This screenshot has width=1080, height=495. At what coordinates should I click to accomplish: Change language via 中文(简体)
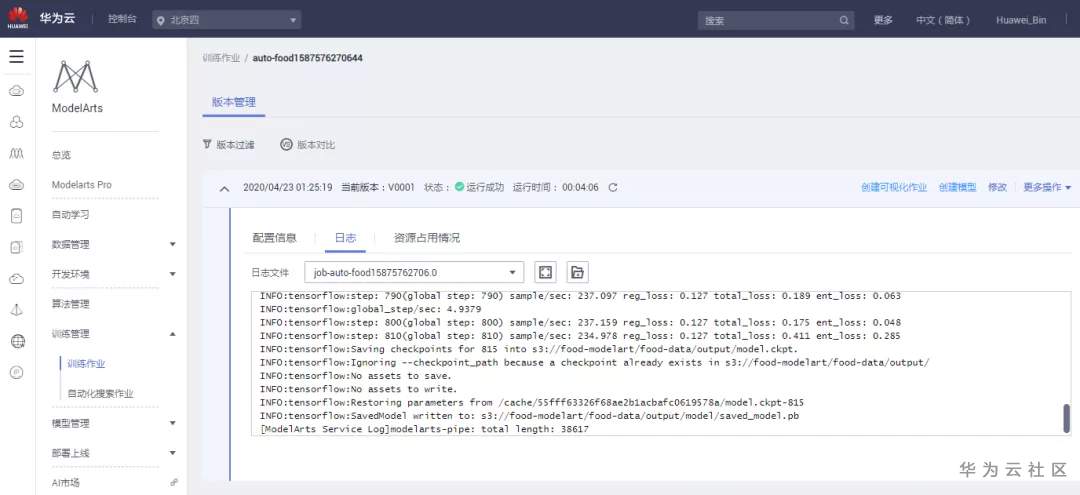click(x=943, y=21)
